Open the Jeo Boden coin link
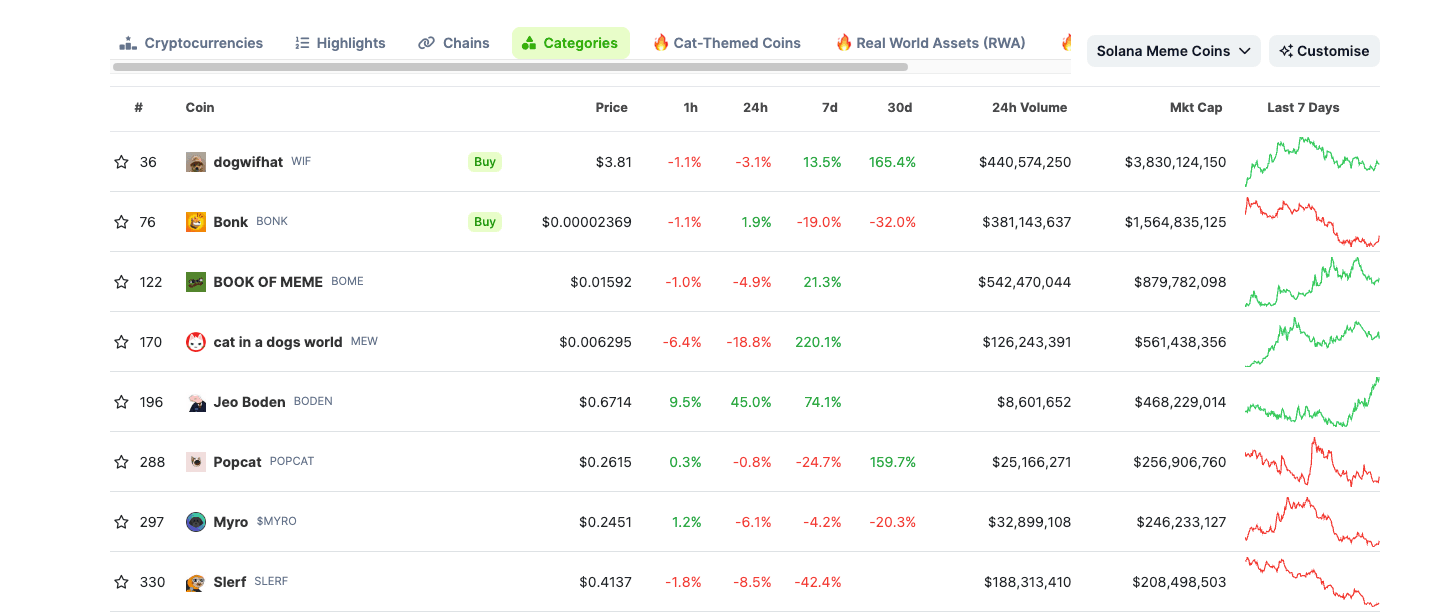This screenshot has width=1442, height=616. point(249,402)
